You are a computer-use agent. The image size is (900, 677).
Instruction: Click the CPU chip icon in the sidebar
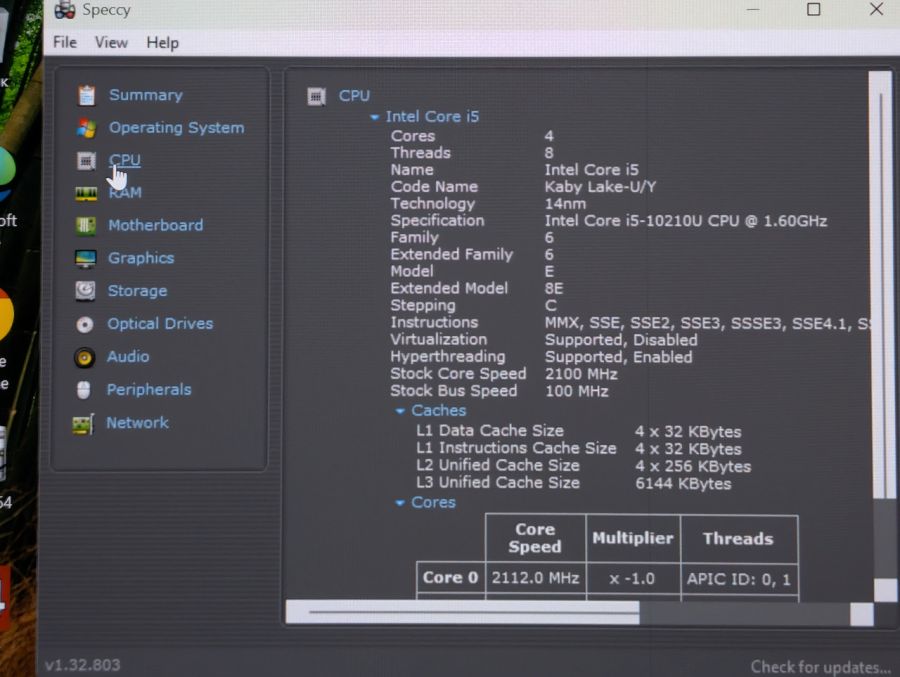tap(86, 161)
